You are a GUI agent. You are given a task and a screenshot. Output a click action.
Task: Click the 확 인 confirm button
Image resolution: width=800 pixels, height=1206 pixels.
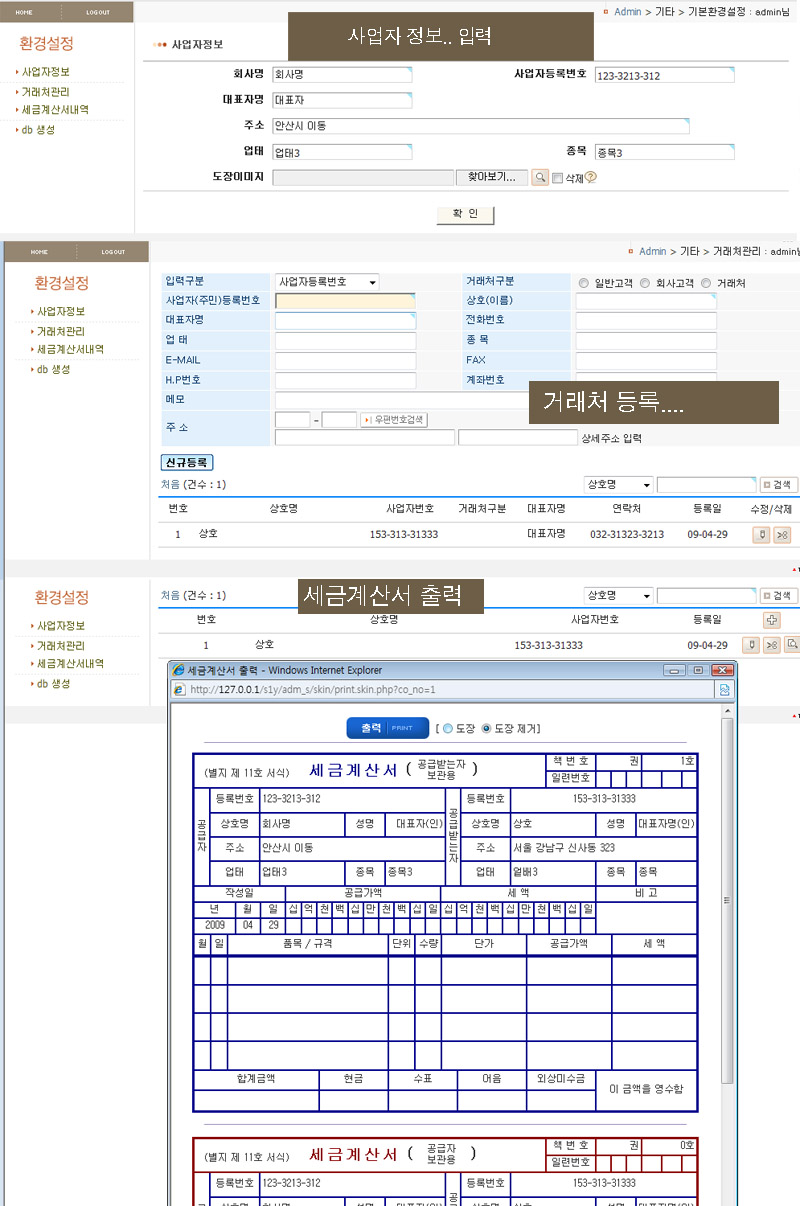(x=465, y=215)
